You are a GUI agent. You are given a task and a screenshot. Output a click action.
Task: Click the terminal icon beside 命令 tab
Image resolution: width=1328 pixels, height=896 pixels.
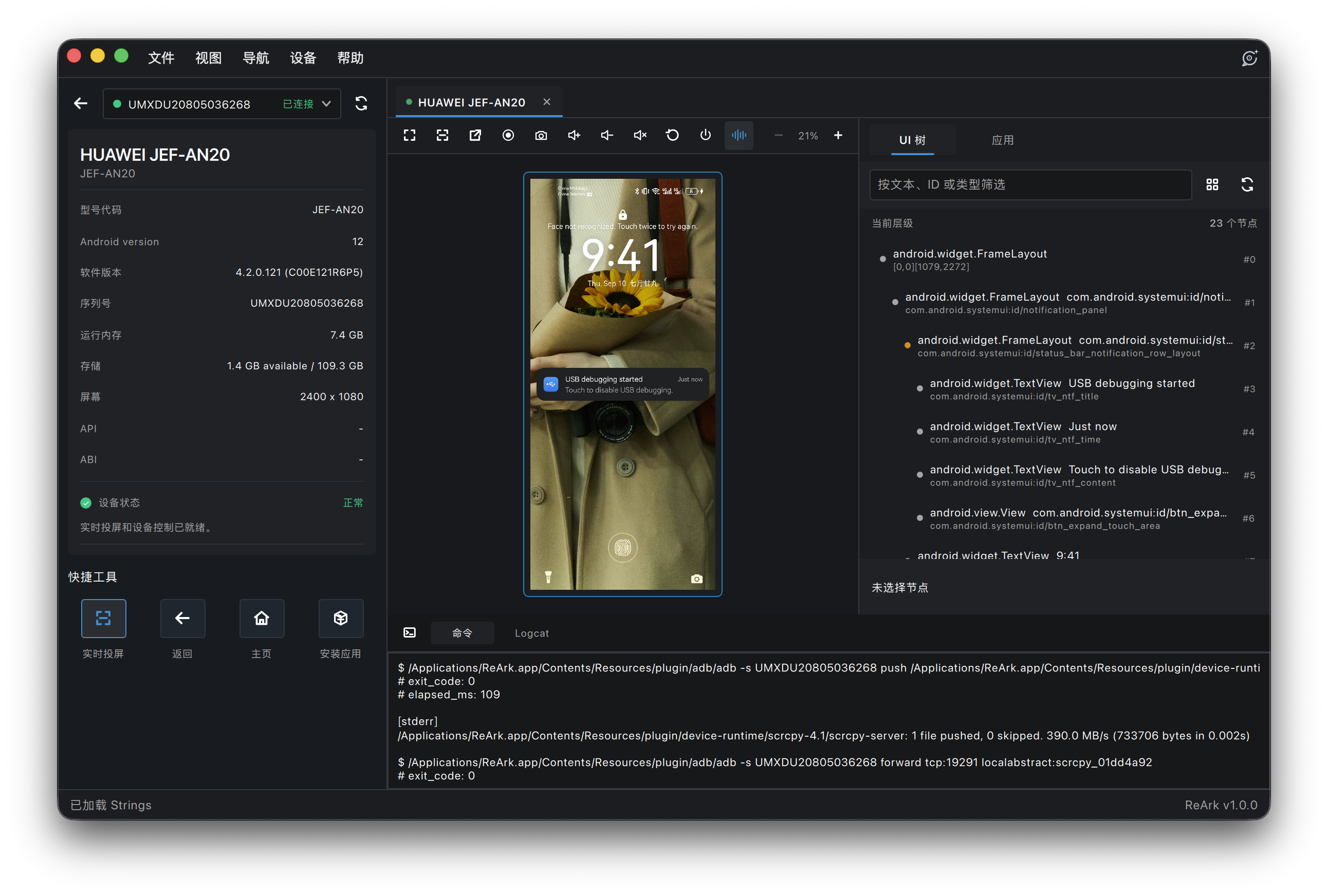pos(409,633)
